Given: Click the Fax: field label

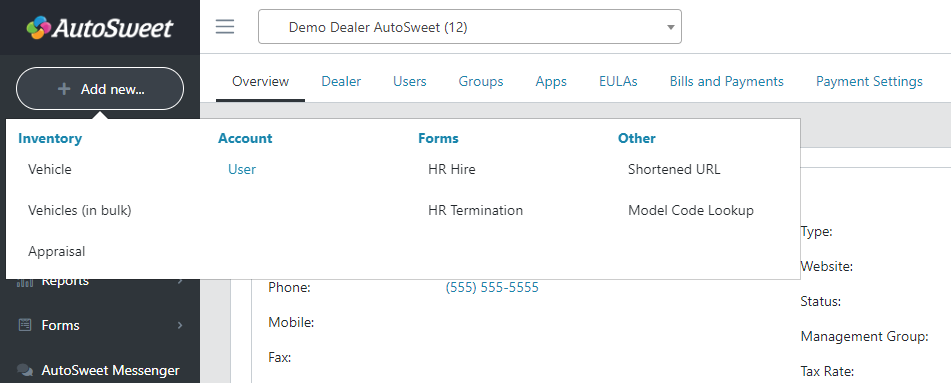Looking at the screenshot, I should pyautogui.click(x=280, y=358).
